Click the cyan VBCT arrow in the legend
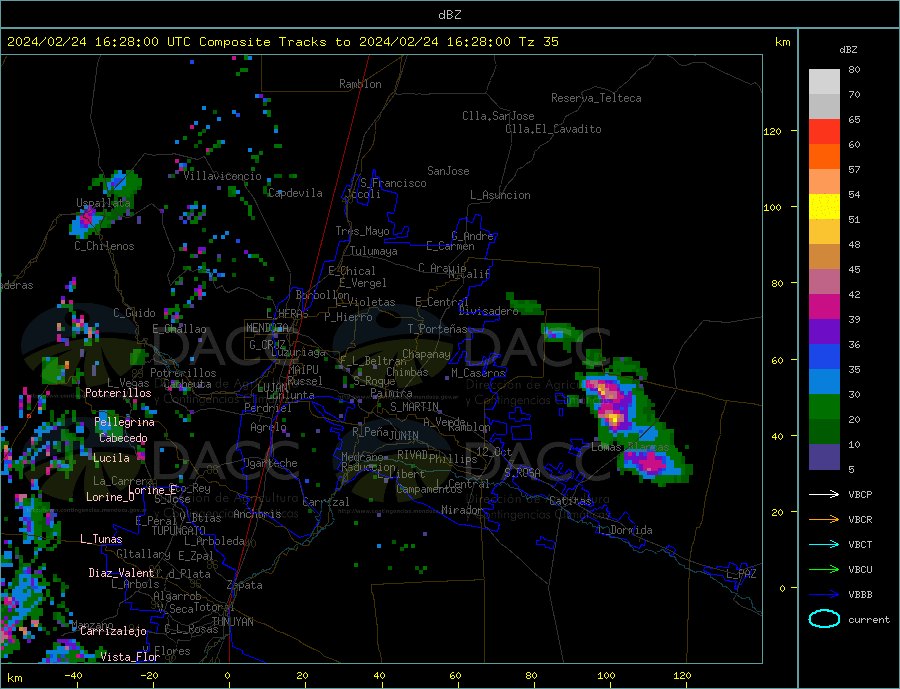 (824, 544)
